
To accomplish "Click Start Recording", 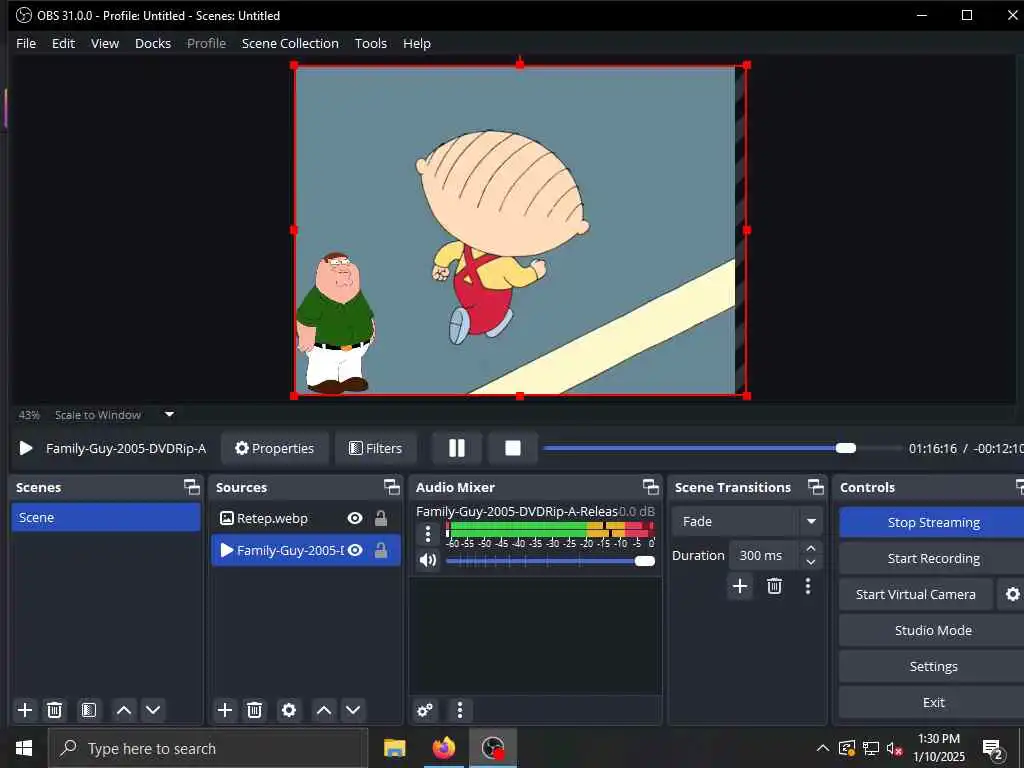I will click(x=933, y=558).
